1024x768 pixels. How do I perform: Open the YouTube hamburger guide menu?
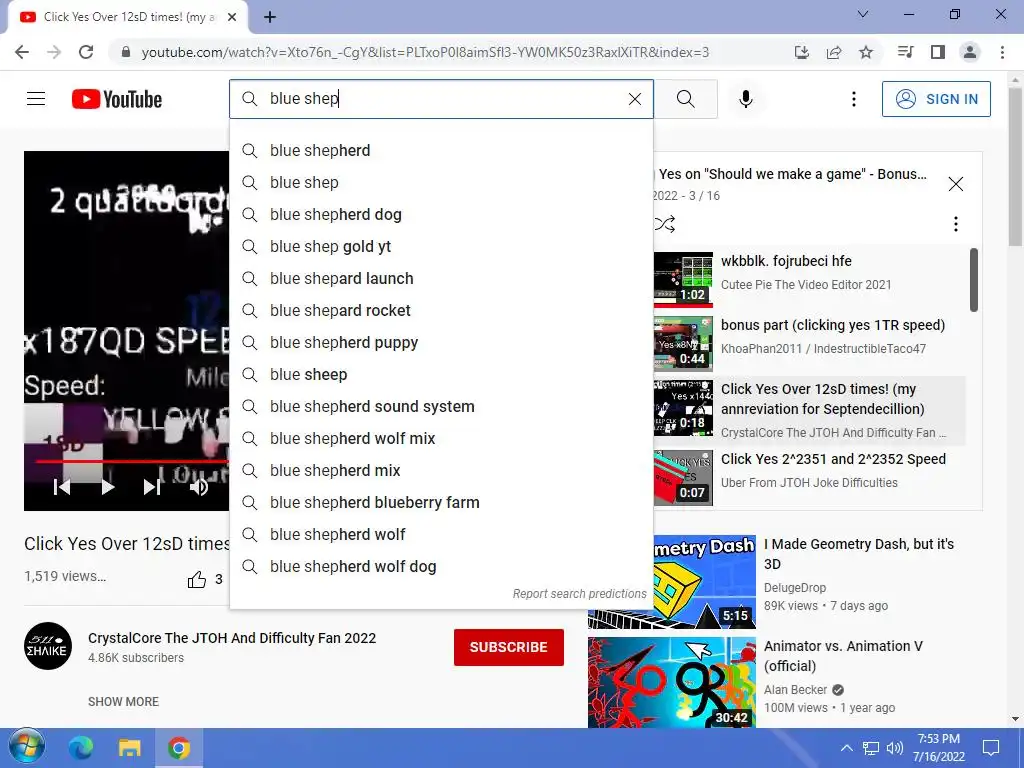tap(36, 99)
